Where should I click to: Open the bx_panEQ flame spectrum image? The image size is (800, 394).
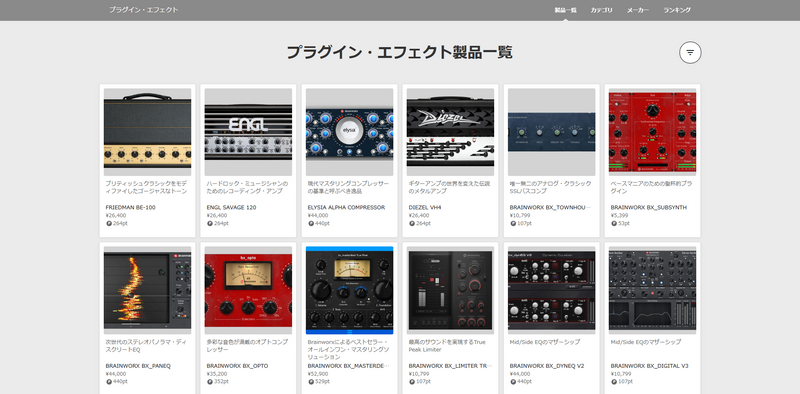pyautogui.click(x=147, y=290)
